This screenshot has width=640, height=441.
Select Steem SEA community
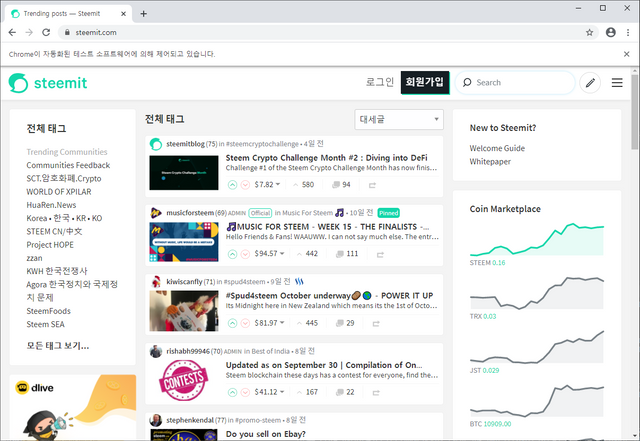coord(45,324)
